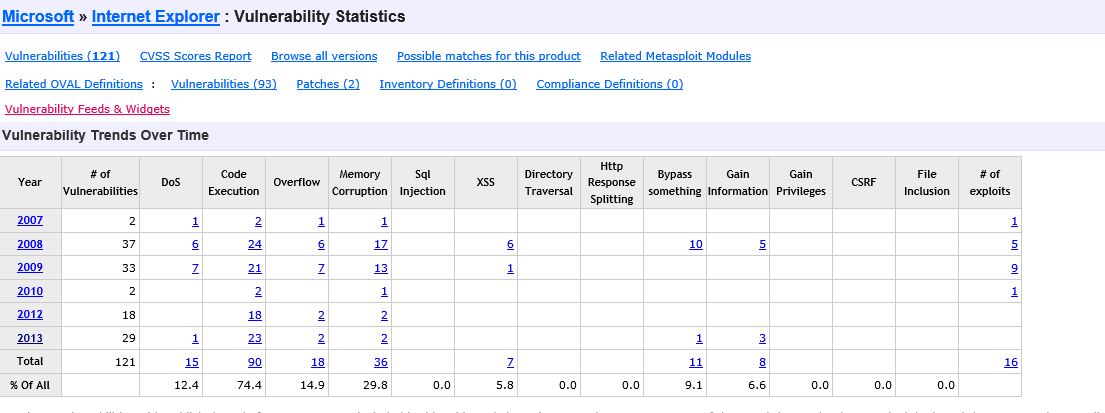
Task: Open Inventory Definitions (0) link
Action: [448, 84]
